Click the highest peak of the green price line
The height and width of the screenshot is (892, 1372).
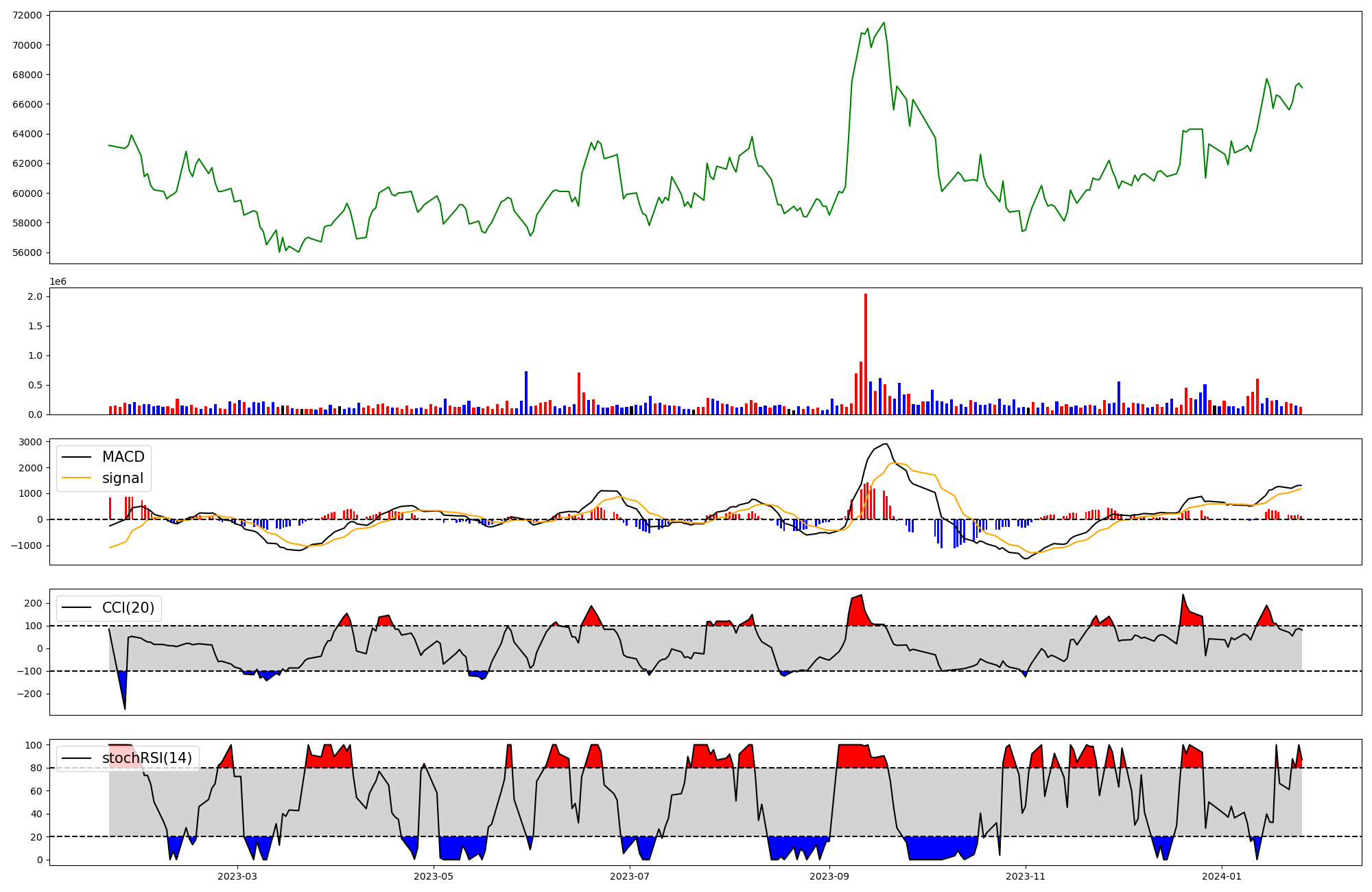[x=884, y=23]
